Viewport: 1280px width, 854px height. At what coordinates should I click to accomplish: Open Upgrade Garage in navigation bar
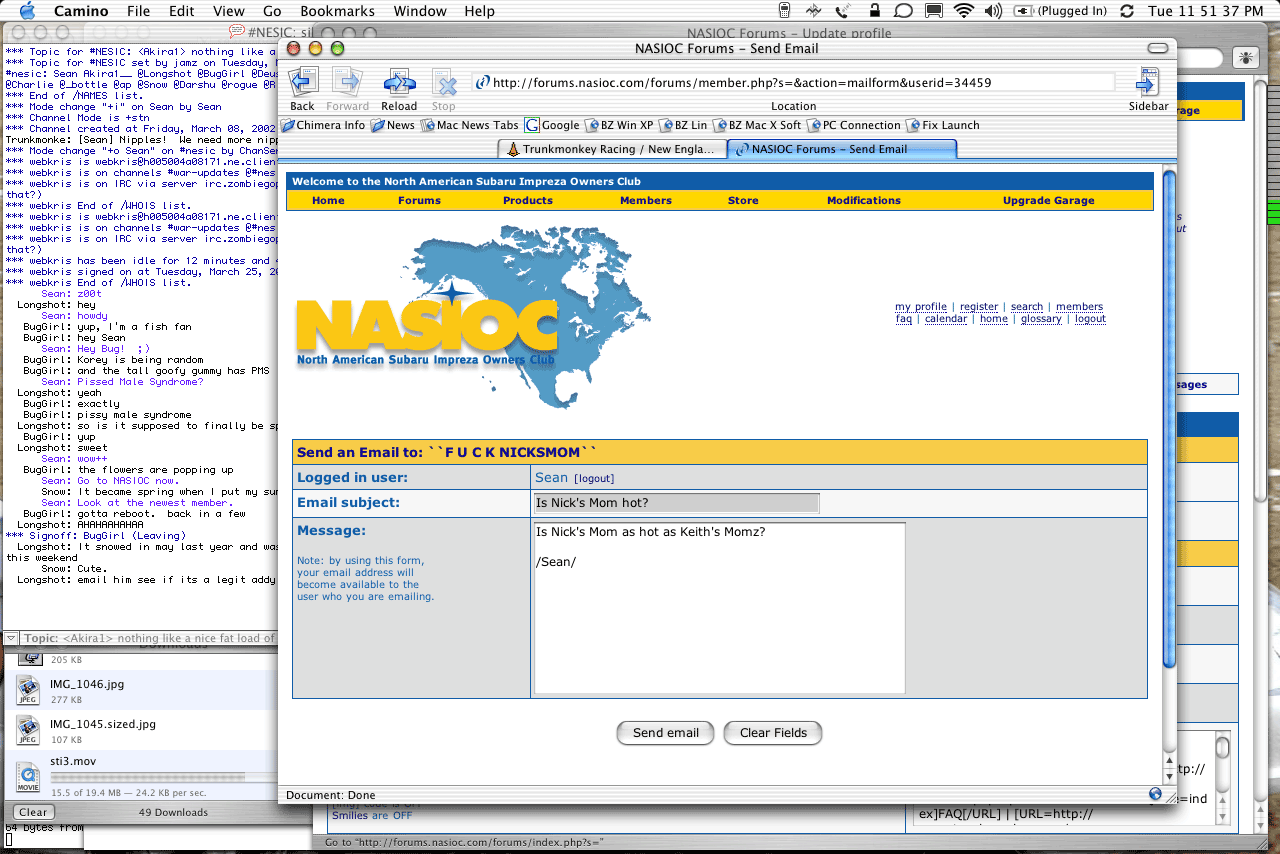[1049, 200]
